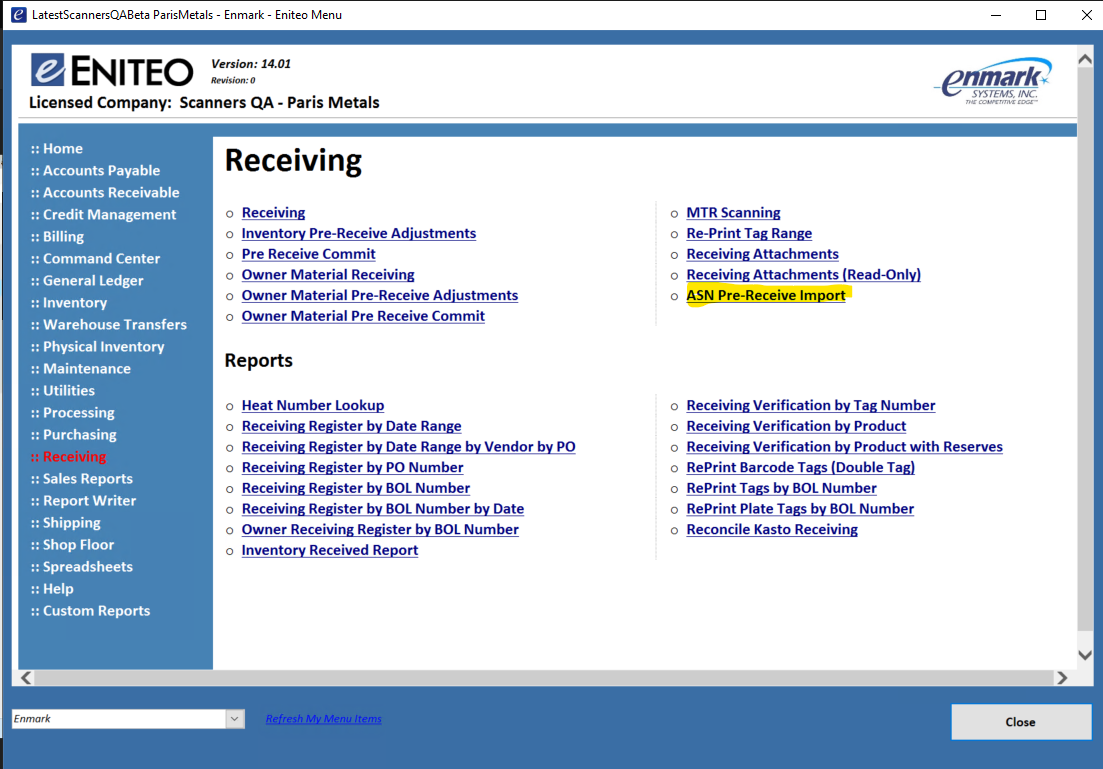
Task: Open the Receiving link
Action: click(x=273, y=212)
